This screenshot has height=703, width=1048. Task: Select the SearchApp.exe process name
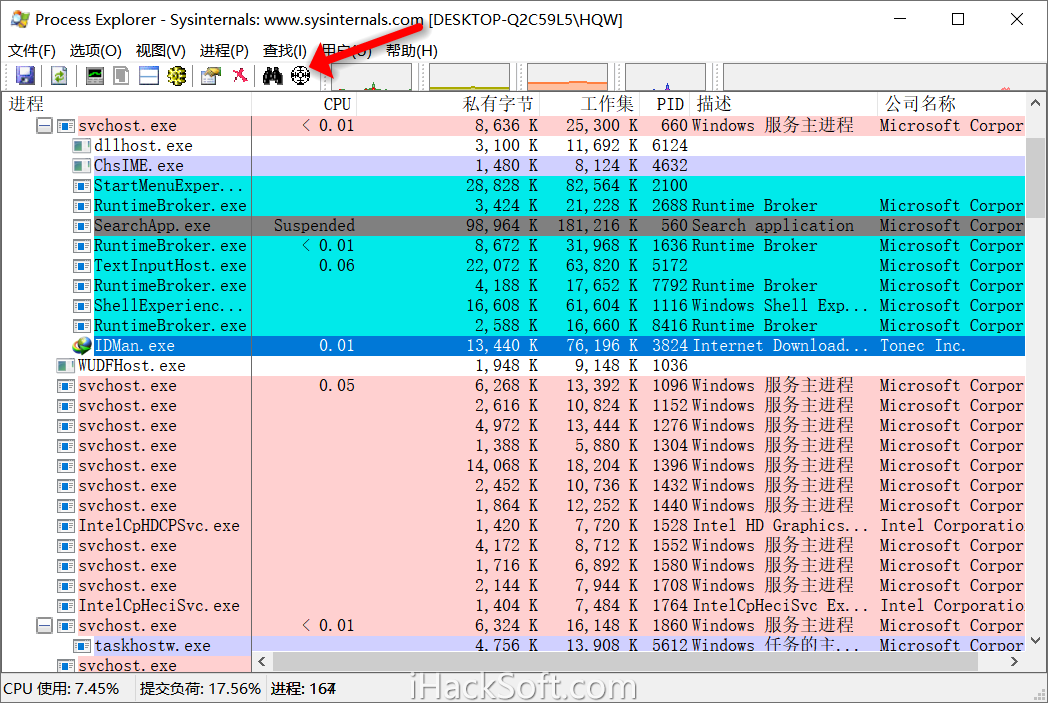[x=152, y=226]
